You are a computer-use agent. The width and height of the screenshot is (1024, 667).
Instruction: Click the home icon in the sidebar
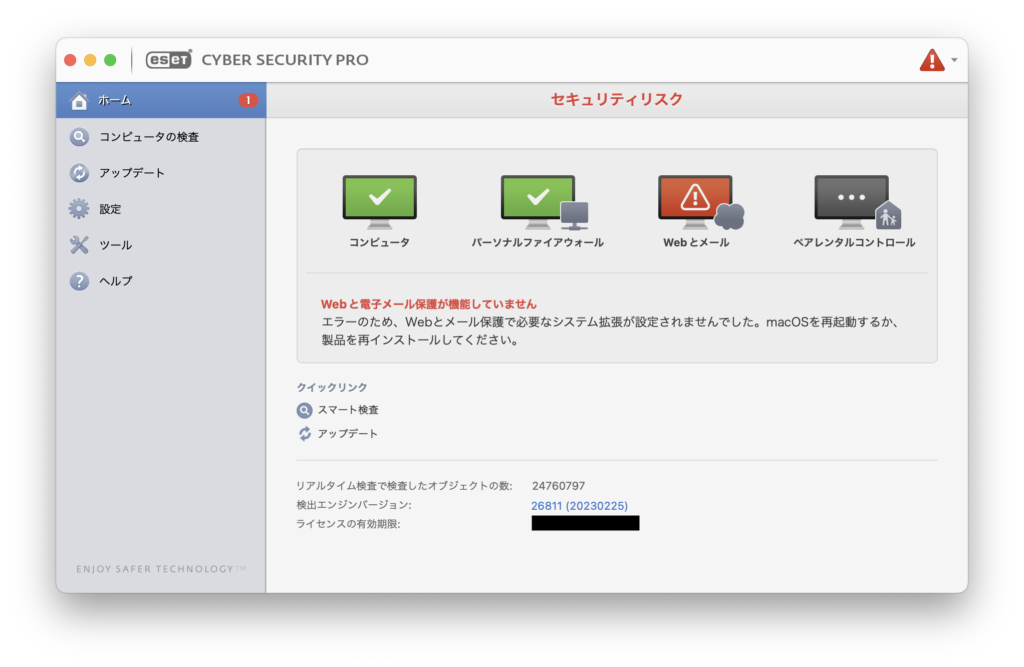coord(79,101)
